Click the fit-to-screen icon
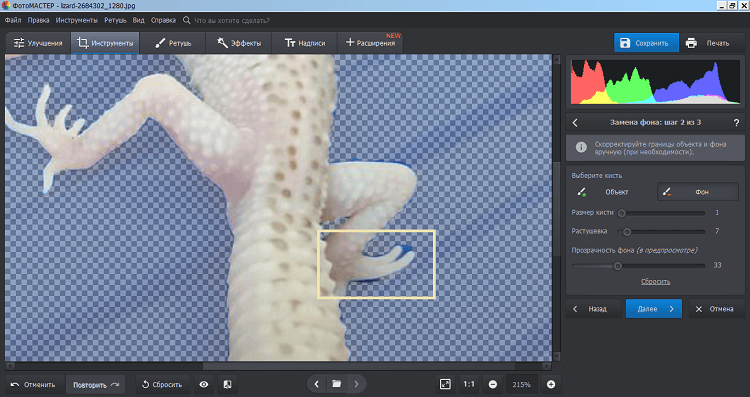The width and height of the screenshot is (750, 397). [x=445, y=384]
